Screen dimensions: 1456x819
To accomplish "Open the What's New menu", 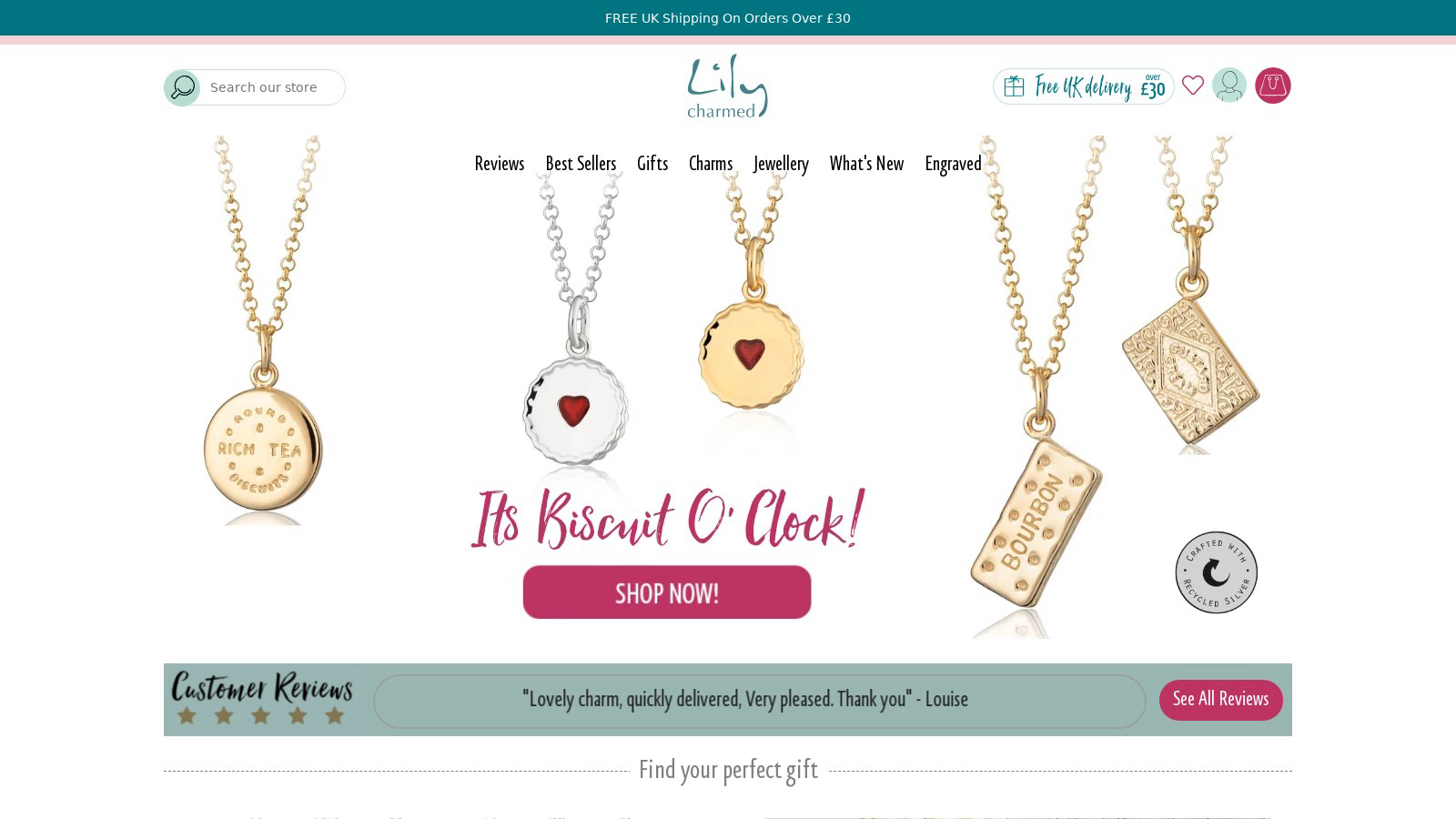I will 866,164.
